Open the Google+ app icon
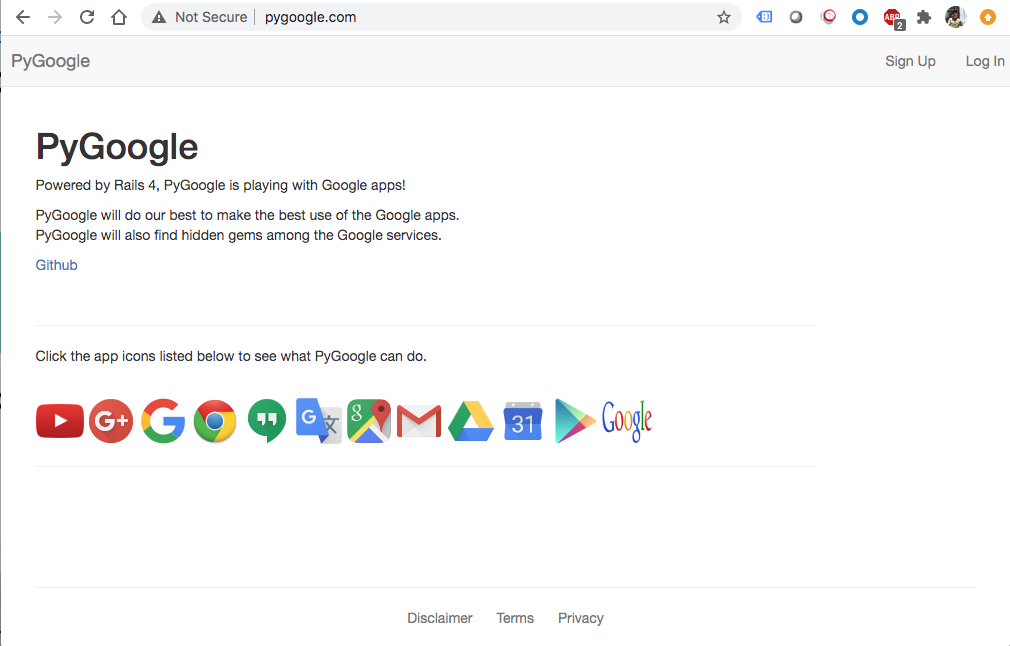The height and width of the screenshot is (646, 1010). (x=111, y=421)
